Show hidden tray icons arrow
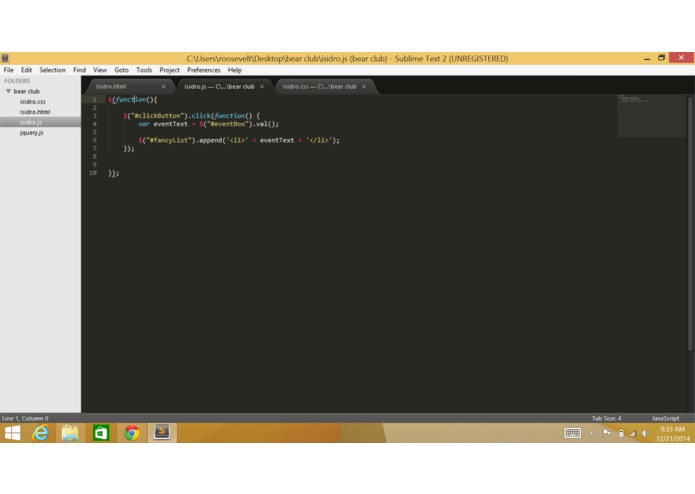 pyautogui.click(x=591, y=433)
